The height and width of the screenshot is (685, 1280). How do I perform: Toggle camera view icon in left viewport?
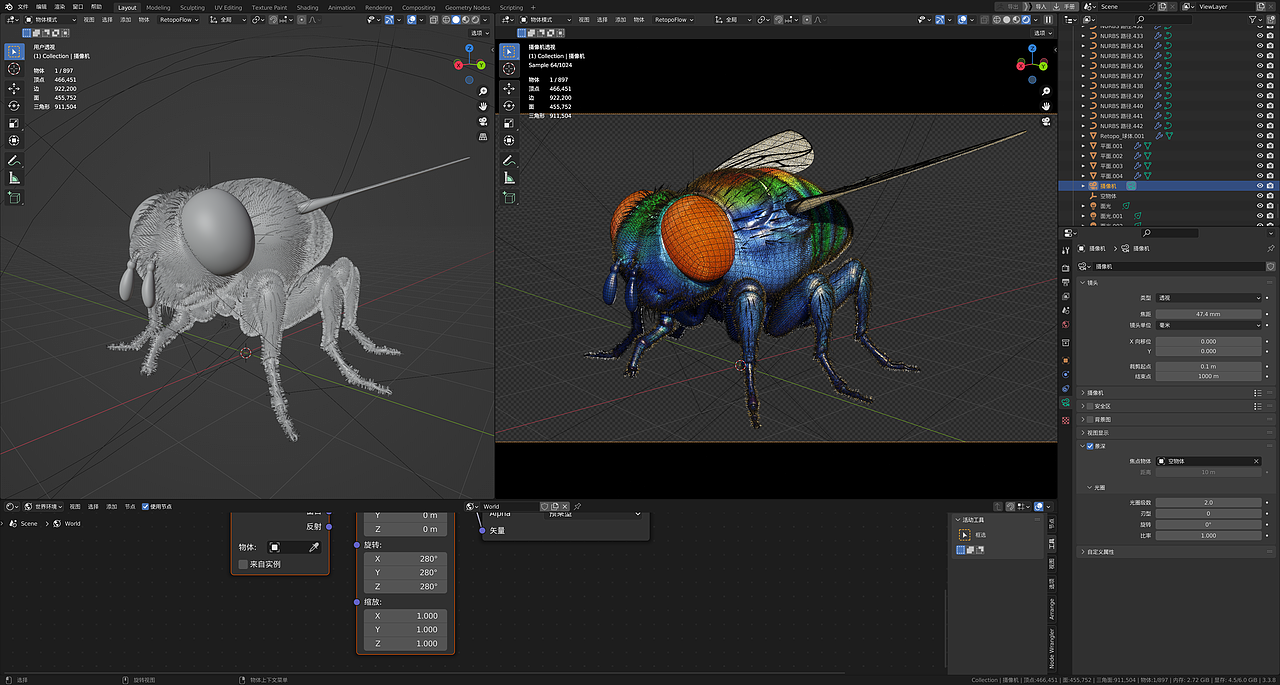tap(482, 121)
